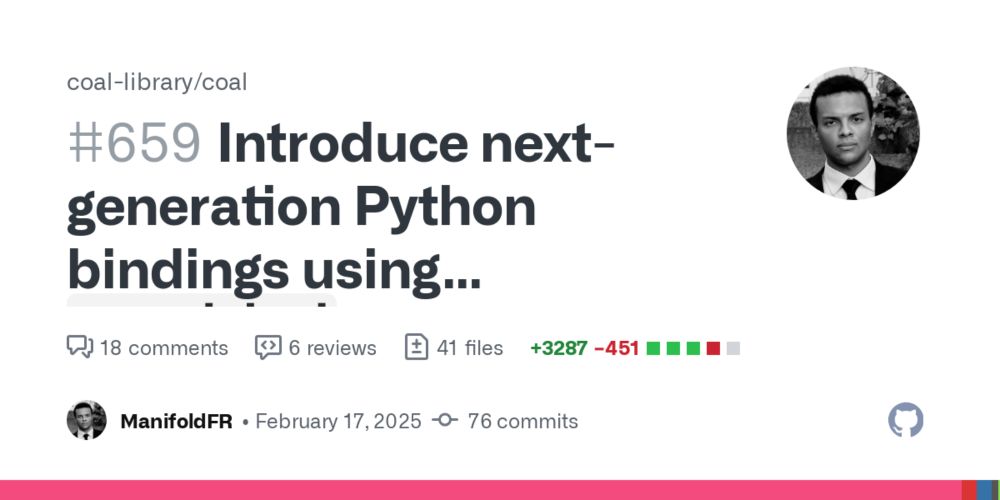Click the +3287 additions count

coord(558,348)
